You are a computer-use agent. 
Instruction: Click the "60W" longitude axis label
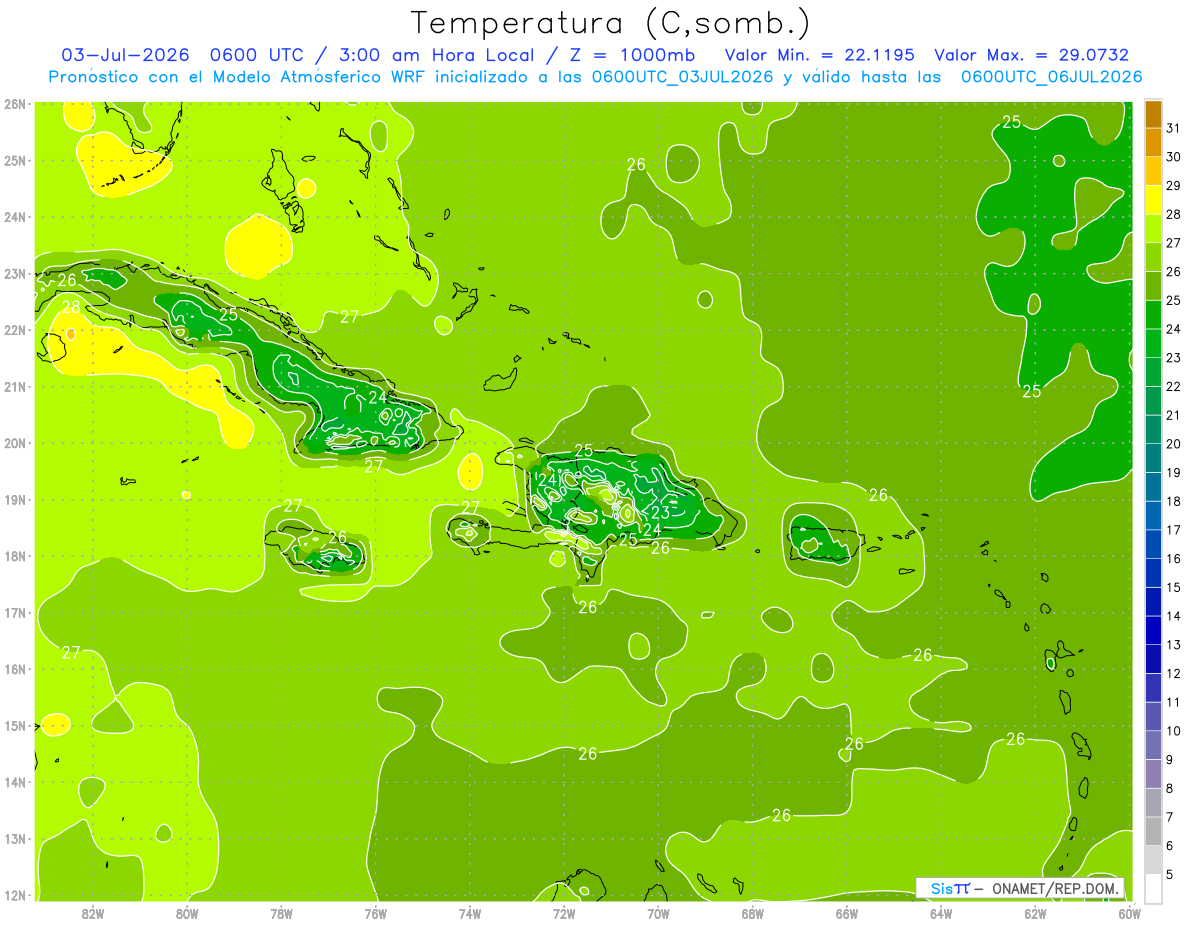[1129, 913]
